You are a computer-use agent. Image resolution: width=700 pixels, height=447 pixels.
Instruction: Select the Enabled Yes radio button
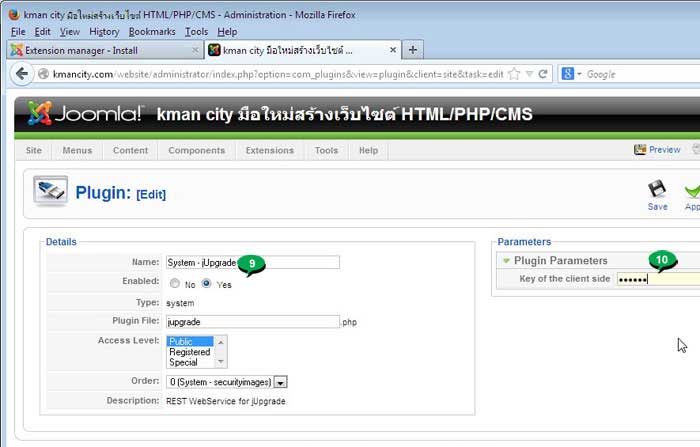(206, 283)
